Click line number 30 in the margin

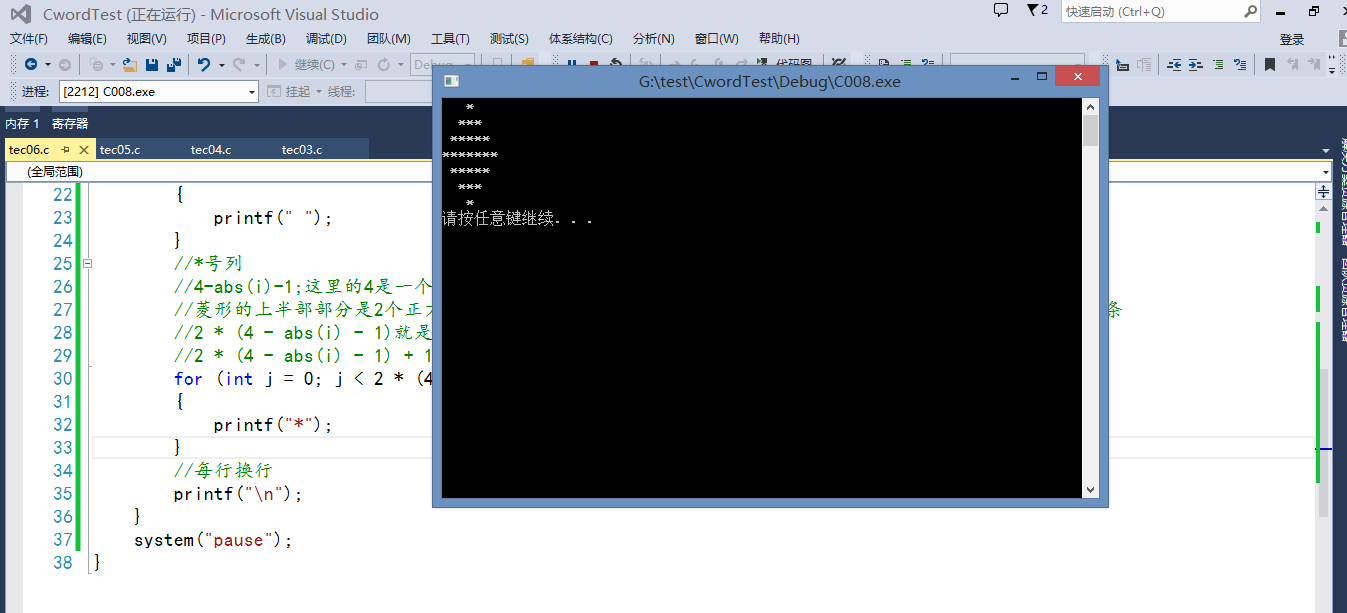click(x=62, y=379)
